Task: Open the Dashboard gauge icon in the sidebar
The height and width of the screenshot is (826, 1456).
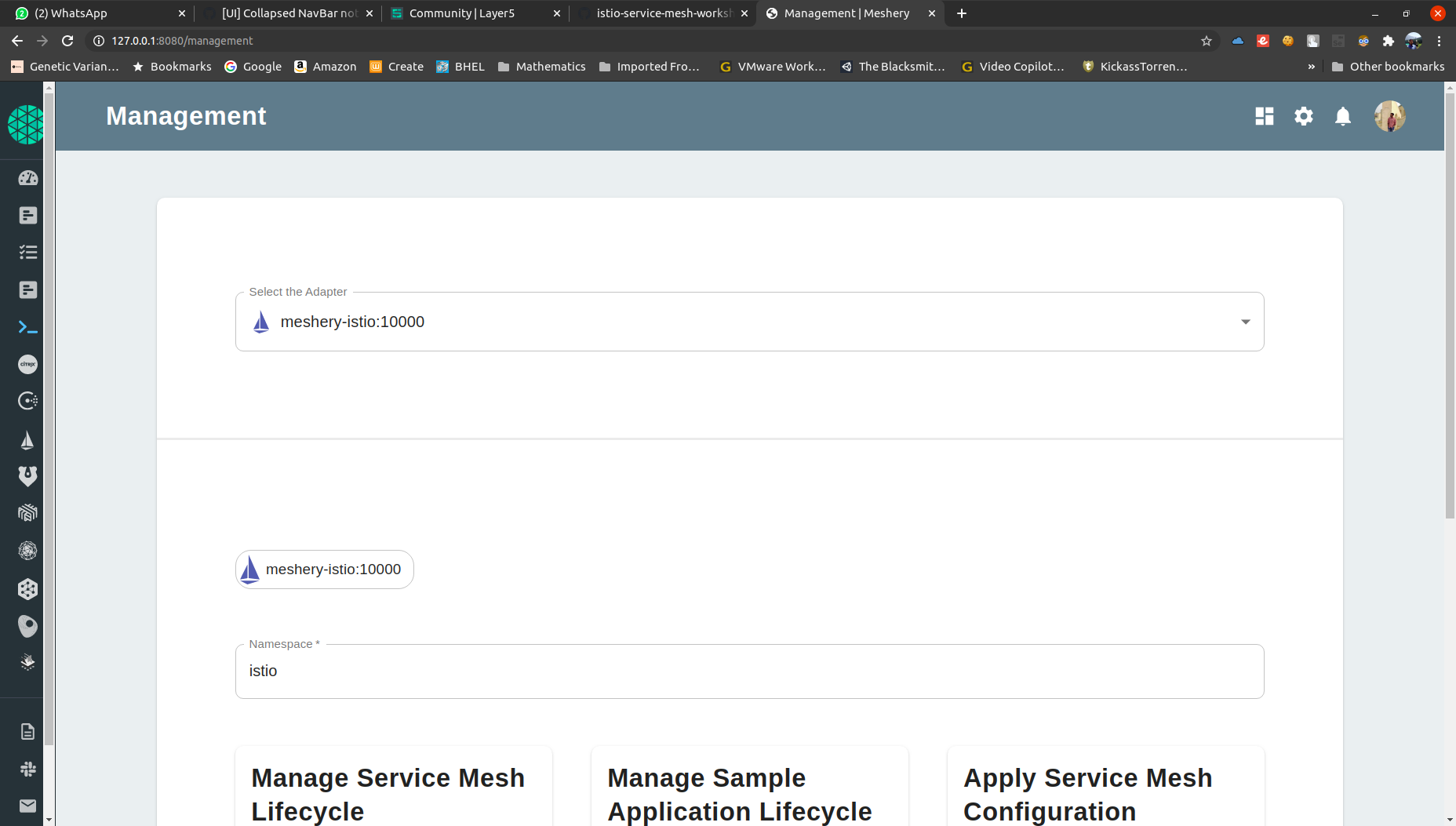Action: (x=27, y=178)
